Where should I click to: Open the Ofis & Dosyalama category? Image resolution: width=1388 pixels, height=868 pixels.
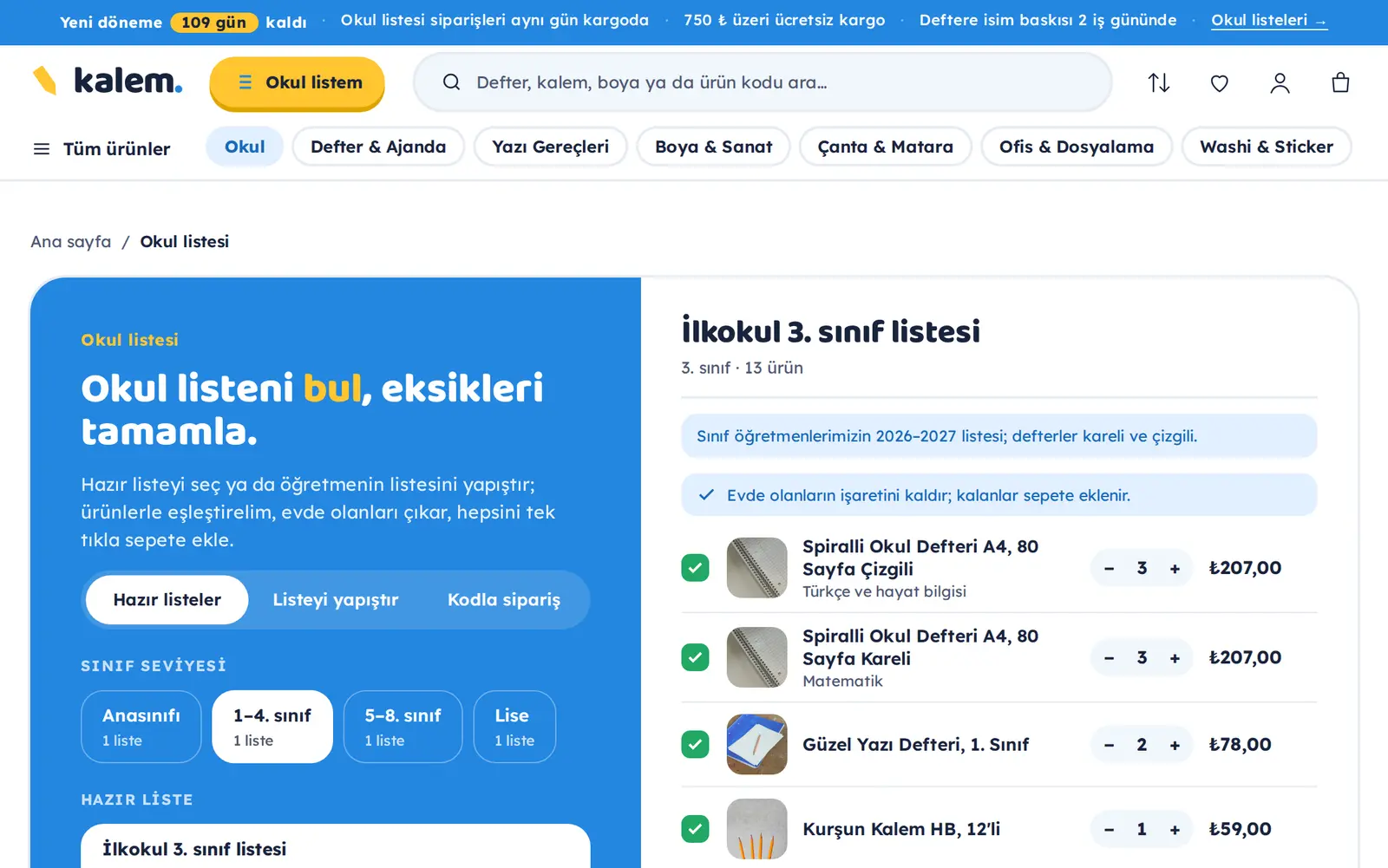pyautogui.click(x=1077, y=147)
